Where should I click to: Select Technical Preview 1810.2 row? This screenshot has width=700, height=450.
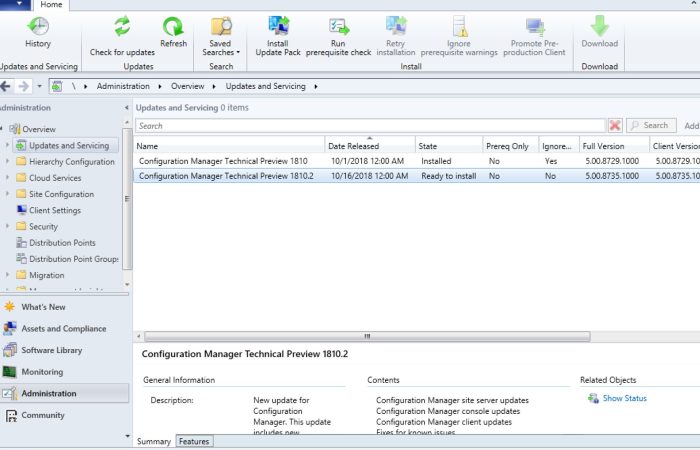click(x=417, y=176)
